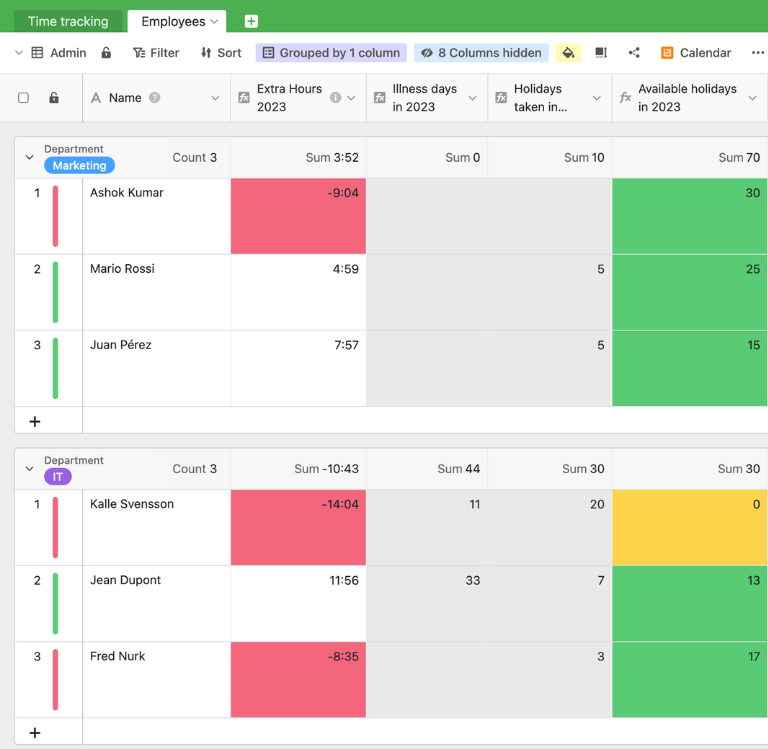Toggle the 8 Columns hidden control
Screen dimensions: 768x749
tap(480, 53)
